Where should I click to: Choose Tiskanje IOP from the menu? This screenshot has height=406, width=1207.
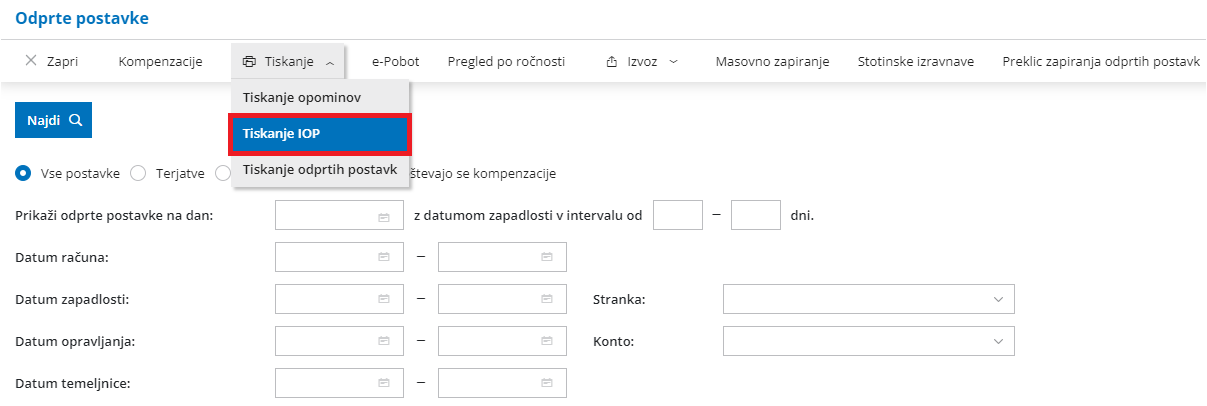tap(320, 134)
